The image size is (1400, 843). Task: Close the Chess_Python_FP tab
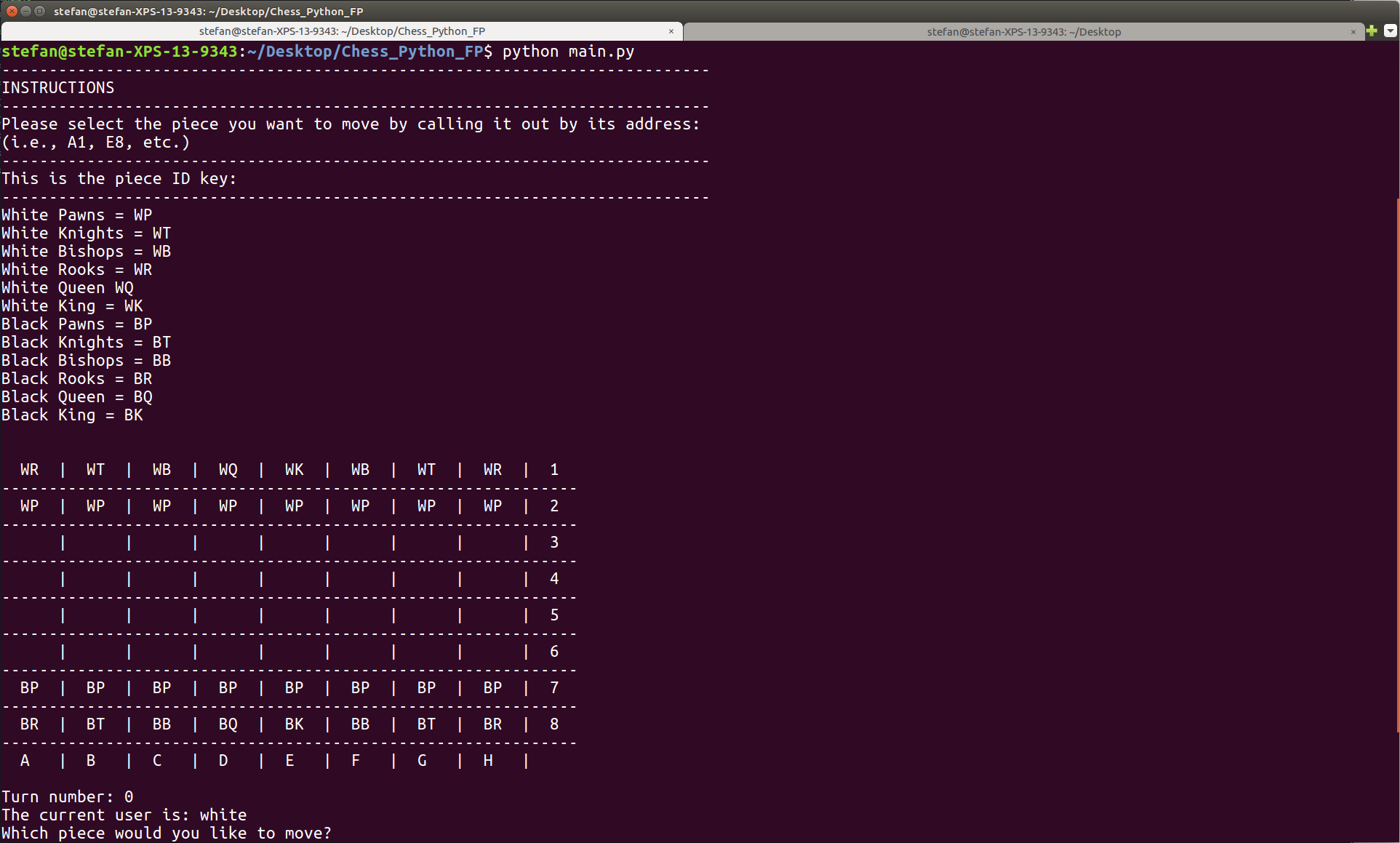pos(671,31)
